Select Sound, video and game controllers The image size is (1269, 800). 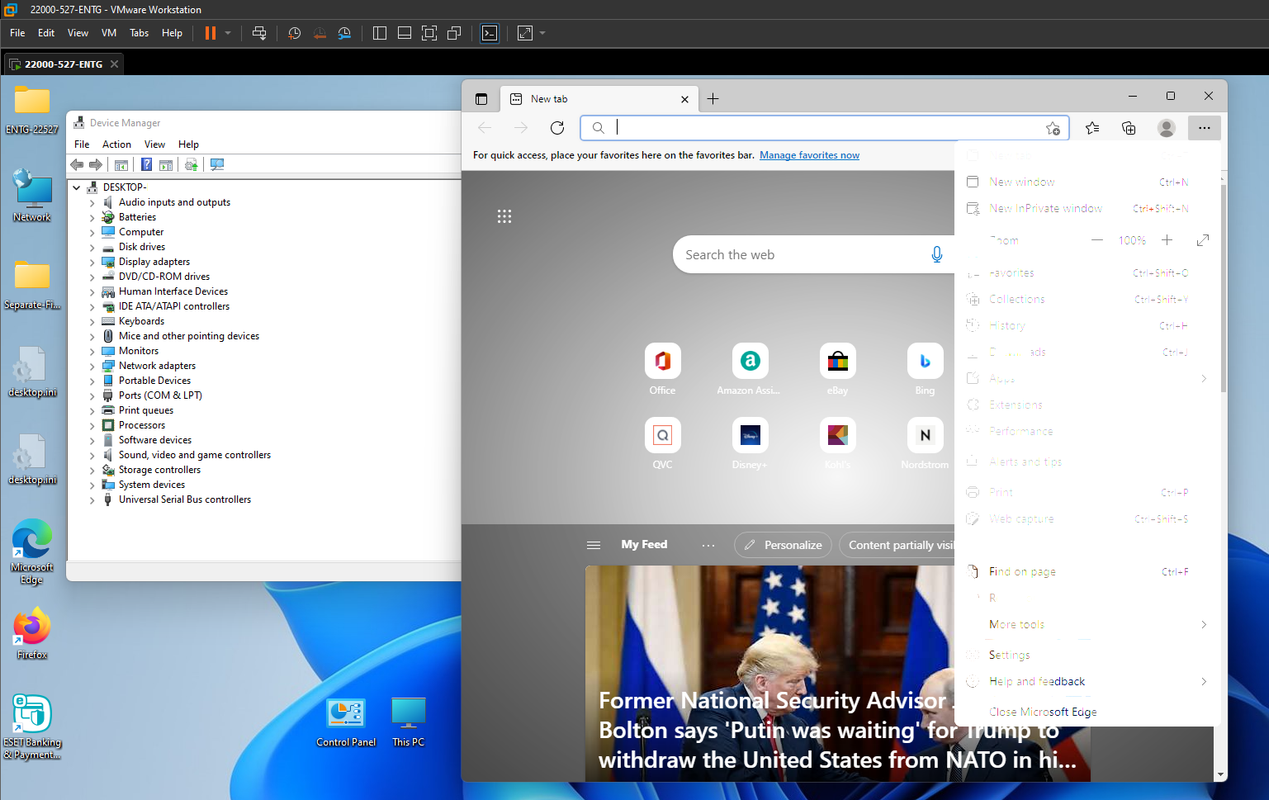pyautogui.click(x=195, y=455)
